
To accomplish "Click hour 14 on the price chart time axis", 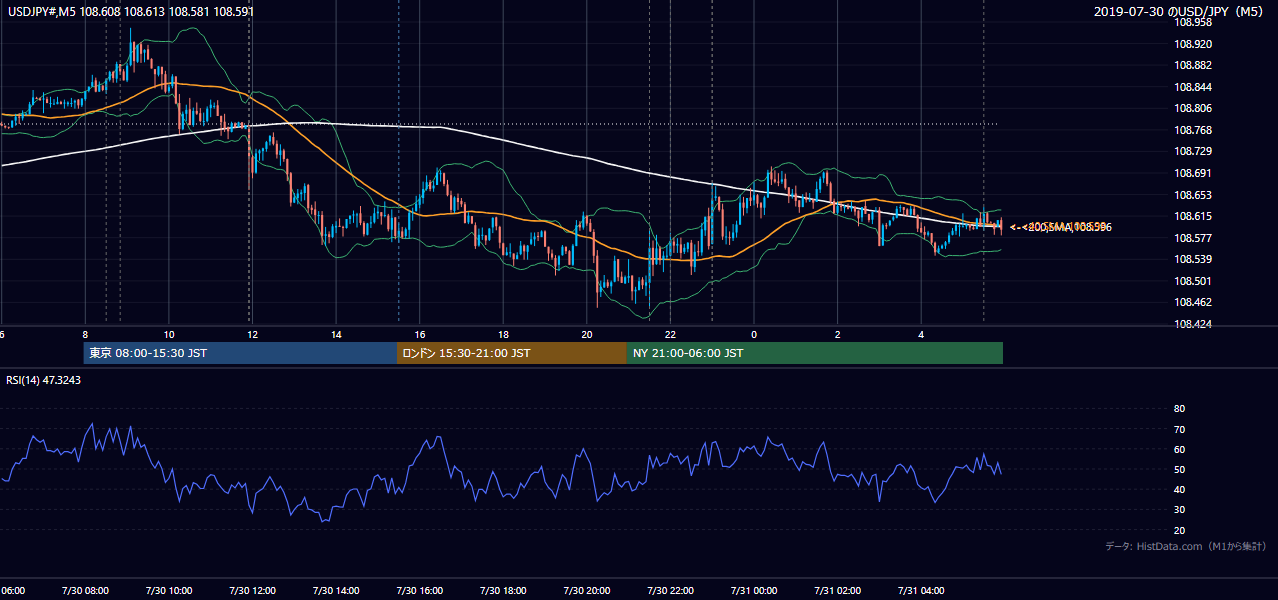I will pos(336,335).
